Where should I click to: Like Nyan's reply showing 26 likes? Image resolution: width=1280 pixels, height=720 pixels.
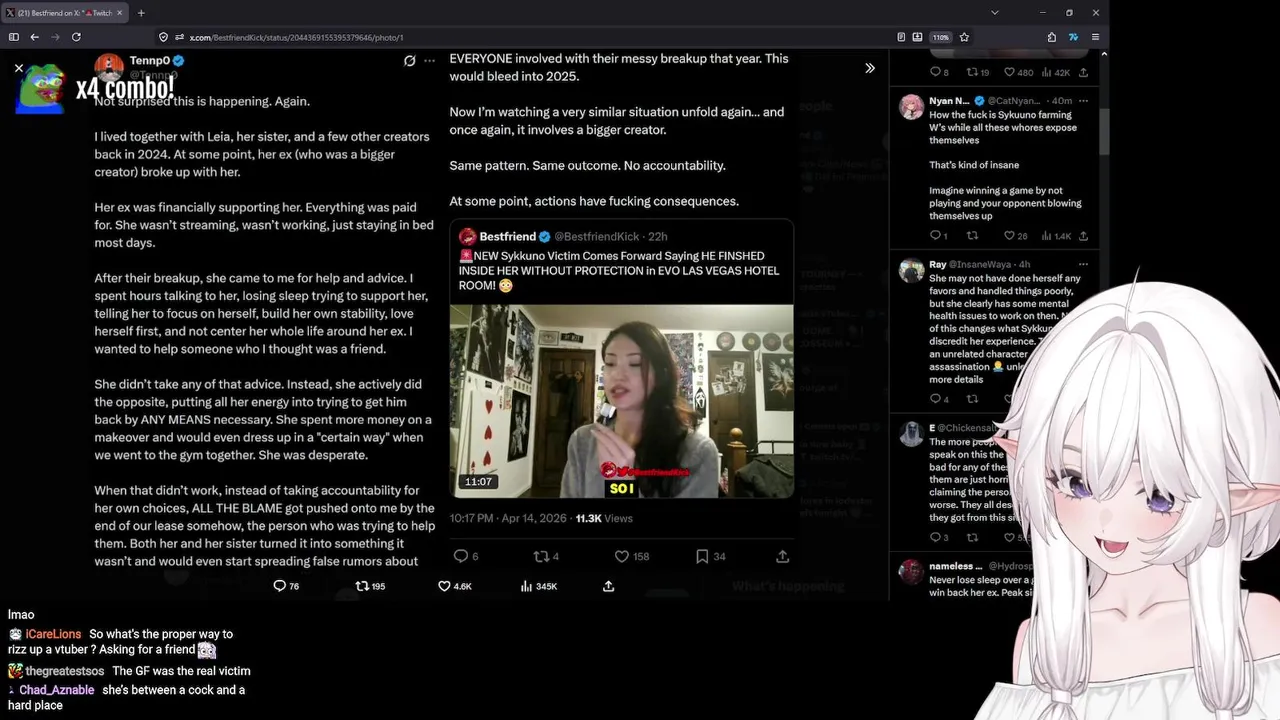(x=1008, y=236)
